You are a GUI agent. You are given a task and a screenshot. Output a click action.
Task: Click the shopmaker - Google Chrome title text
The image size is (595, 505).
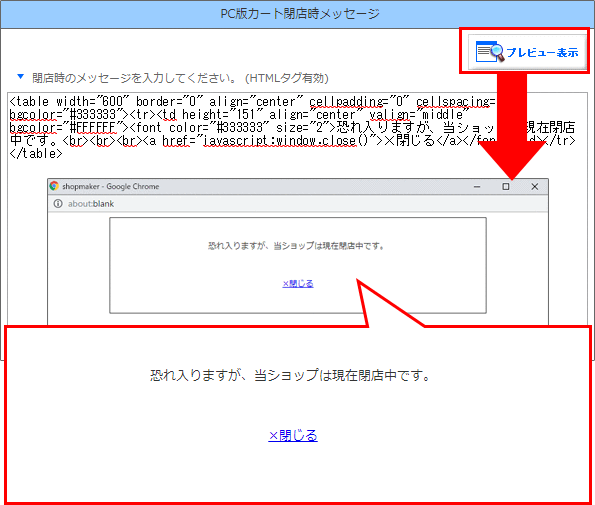point(110,186)
